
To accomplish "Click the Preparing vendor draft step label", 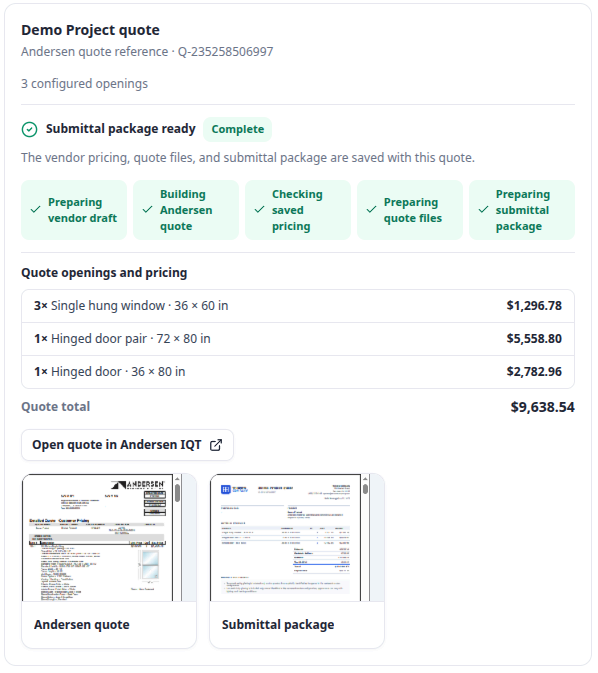I will [x=82, y=210].
